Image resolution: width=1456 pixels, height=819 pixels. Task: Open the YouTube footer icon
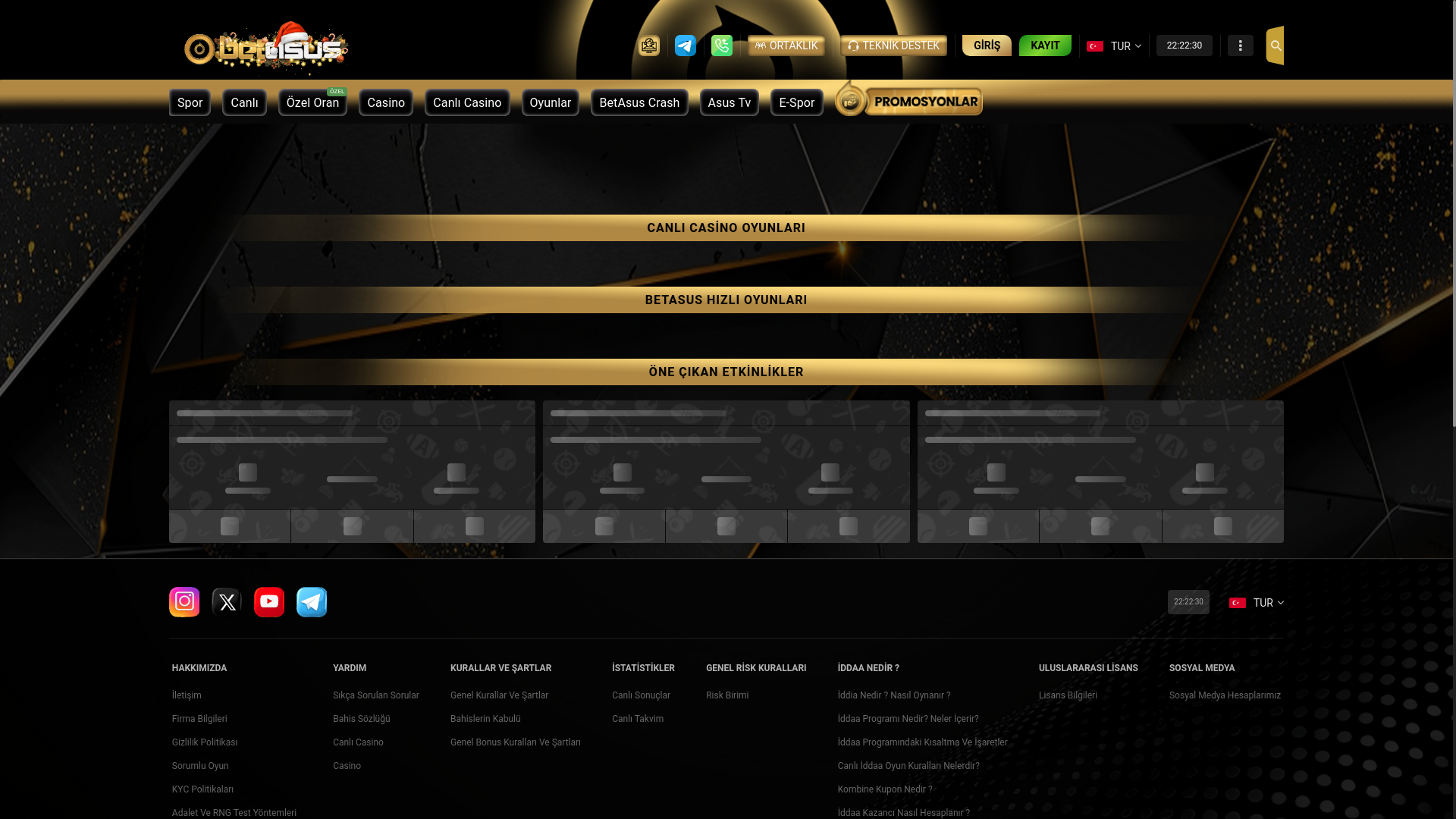[x=269, y=602]
